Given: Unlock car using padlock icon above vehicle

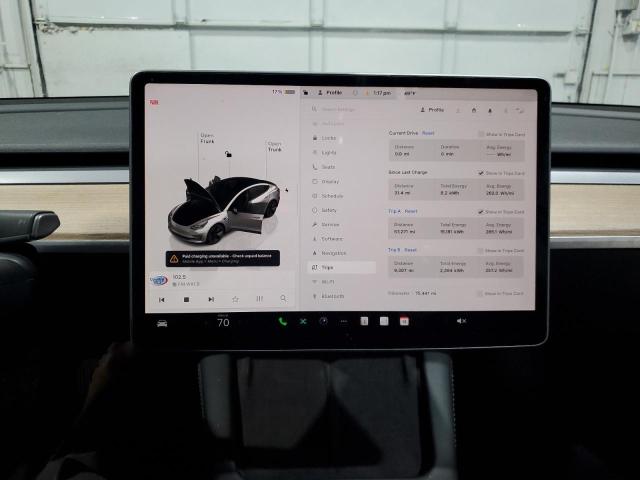Looking at the screenshot, I should click(229, 154).
